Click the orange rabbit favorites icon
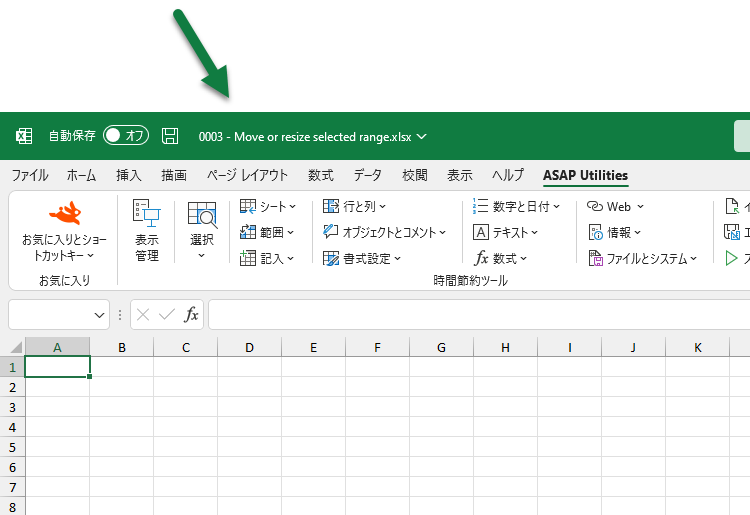 click(x=65, y=213)
